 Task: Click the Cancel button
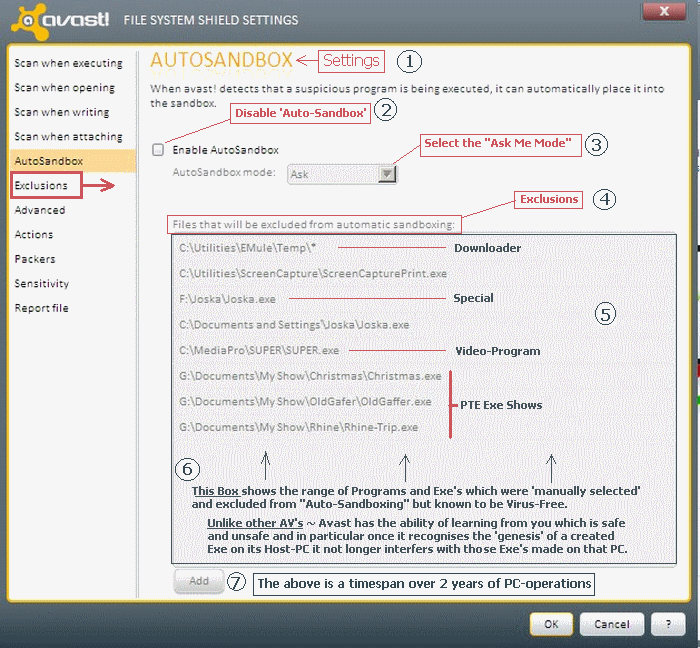[x=612, y=624]
